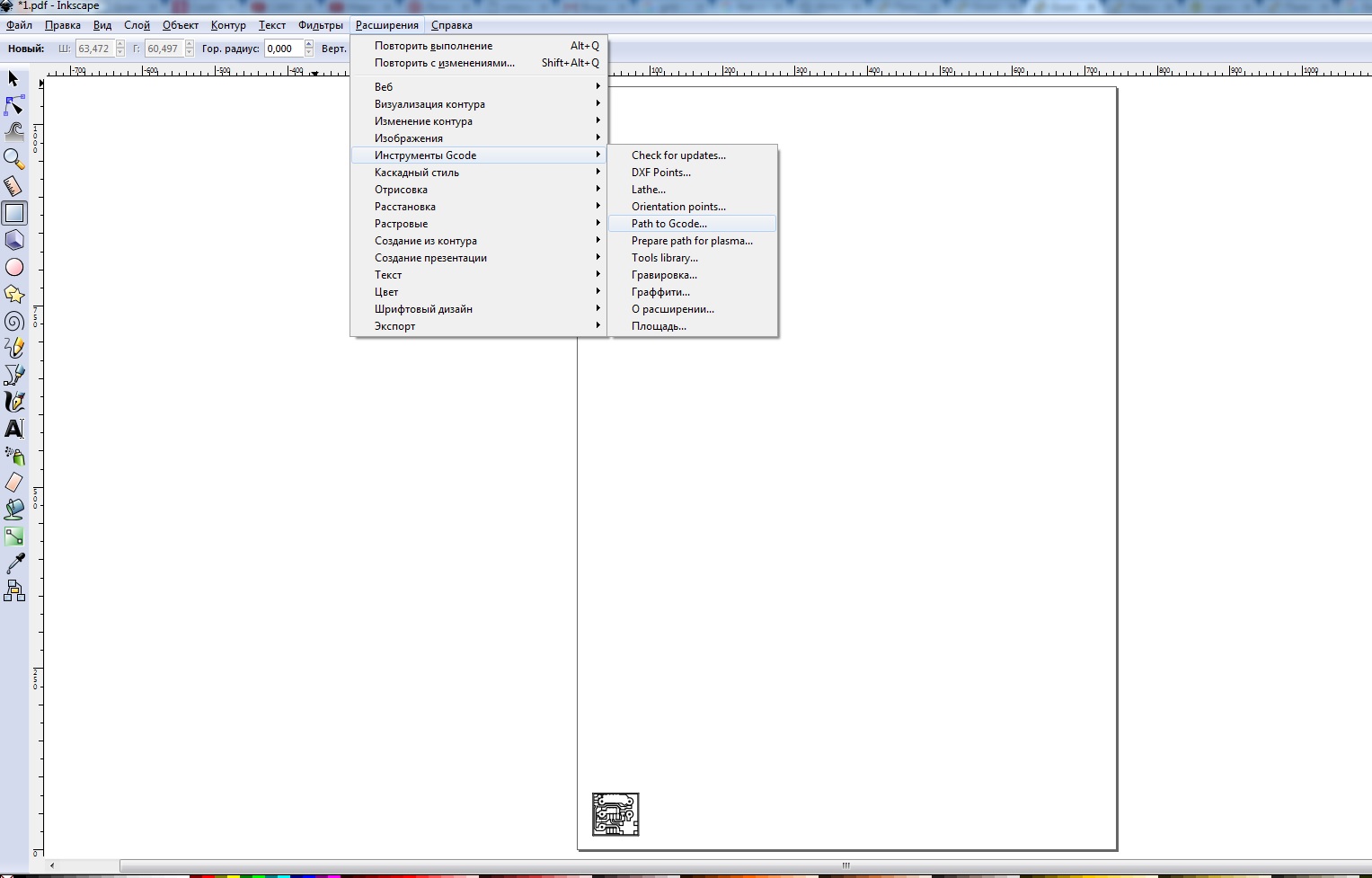
Task: Activate the Node editing tool
Action: click(14, 106)
